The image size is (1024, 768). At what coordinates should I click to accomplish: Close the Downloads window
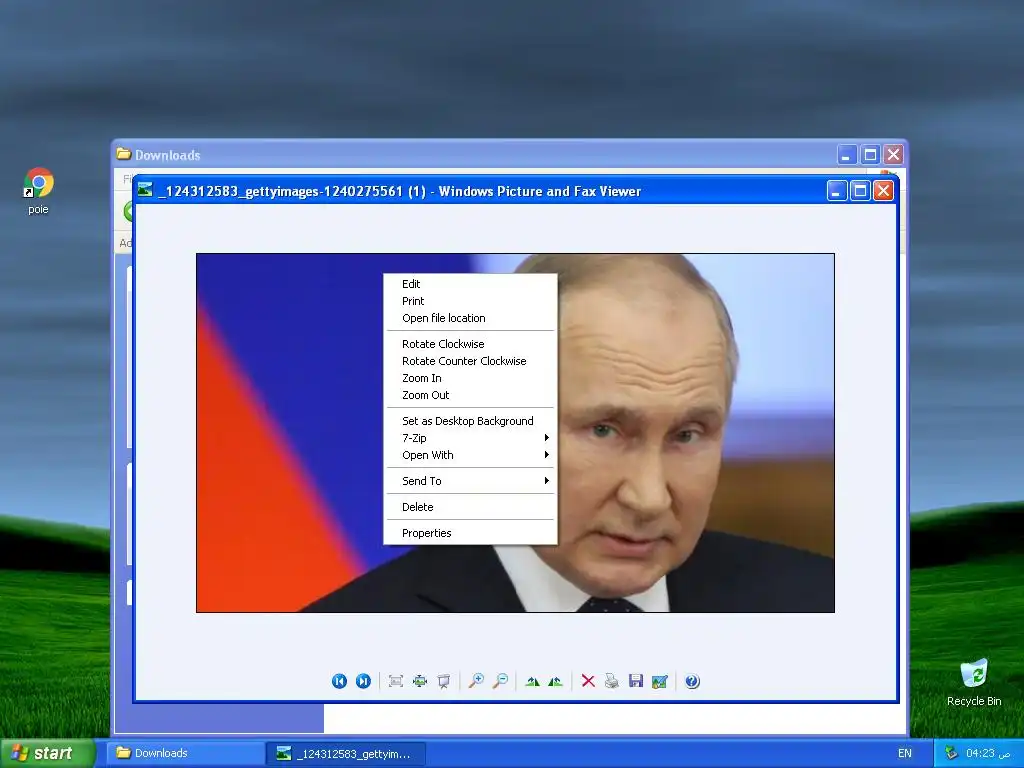[893, 155]
